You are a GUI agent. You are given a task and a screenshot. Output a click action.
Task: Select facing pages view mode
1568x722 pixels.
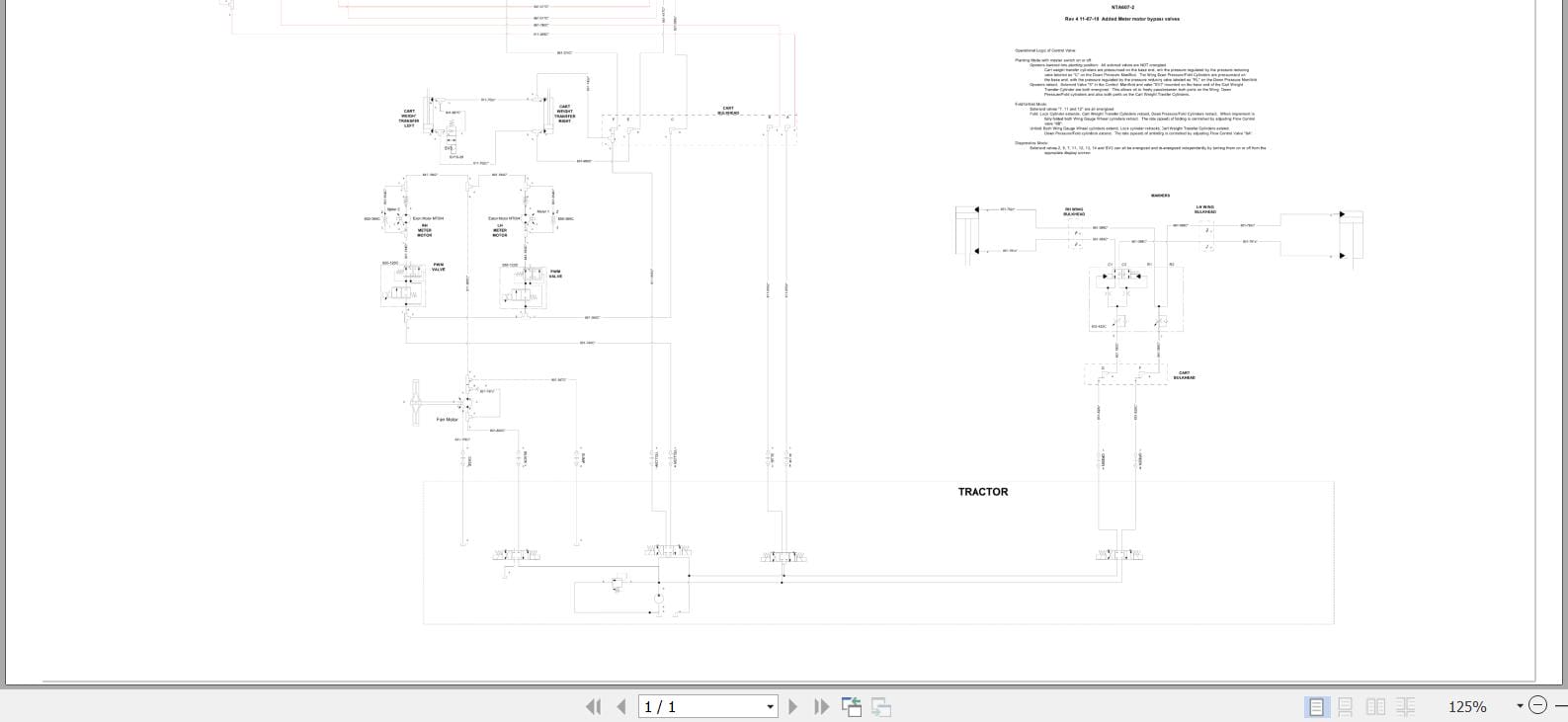coord(1375,706)
